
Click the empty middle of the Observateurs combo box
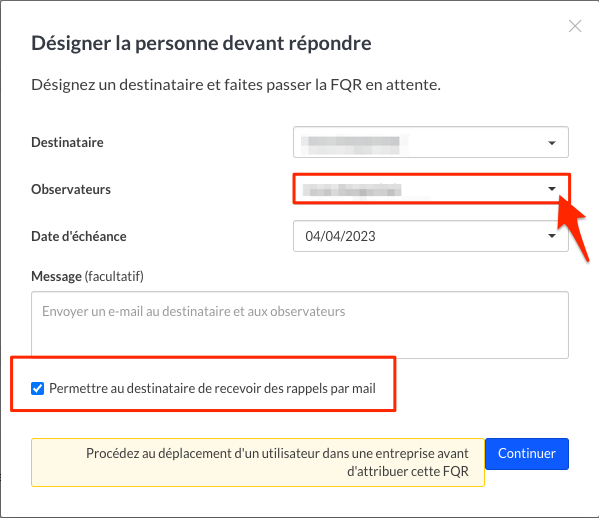pos(474,189)
